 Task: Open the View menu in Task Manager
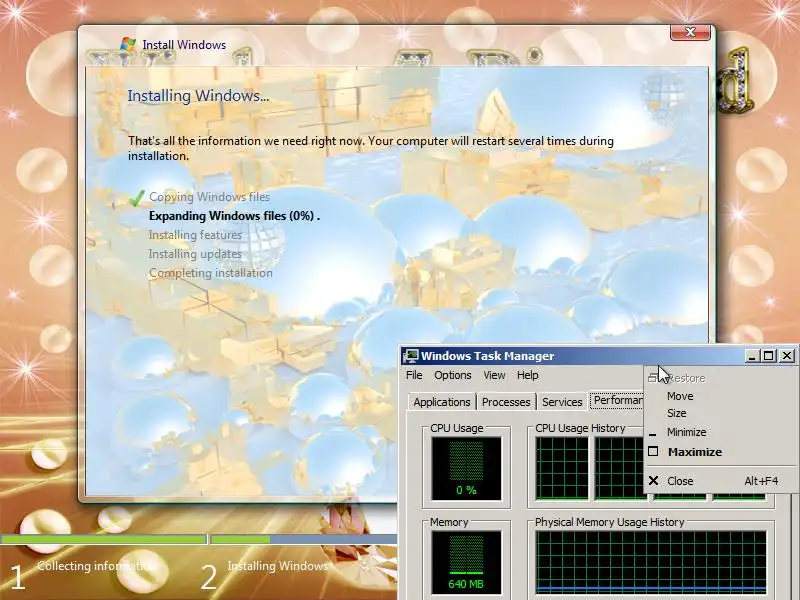(x=494, y=375)
